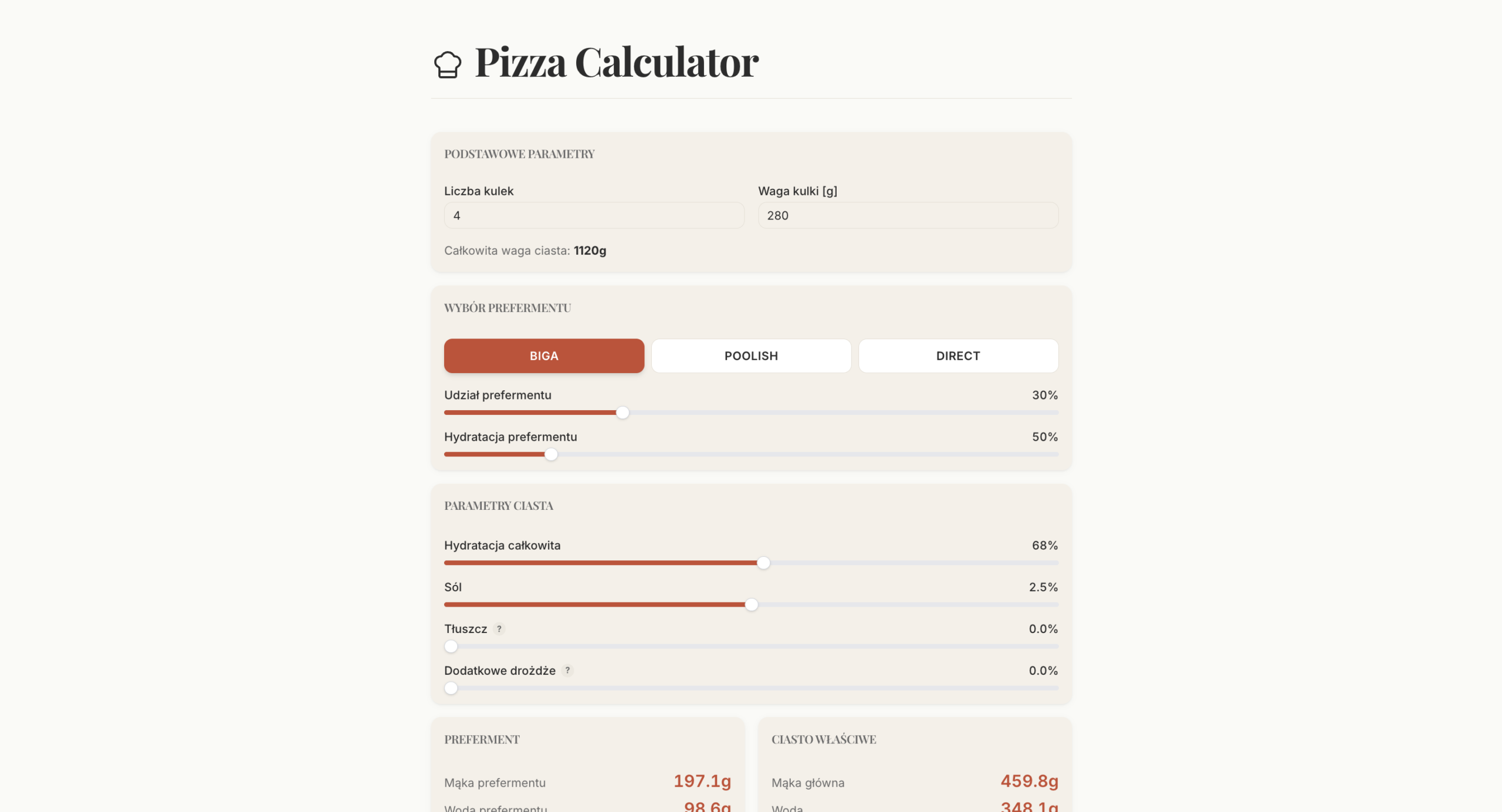
Task: Click the Waga kulki input field
Action: tap(908, 215)
